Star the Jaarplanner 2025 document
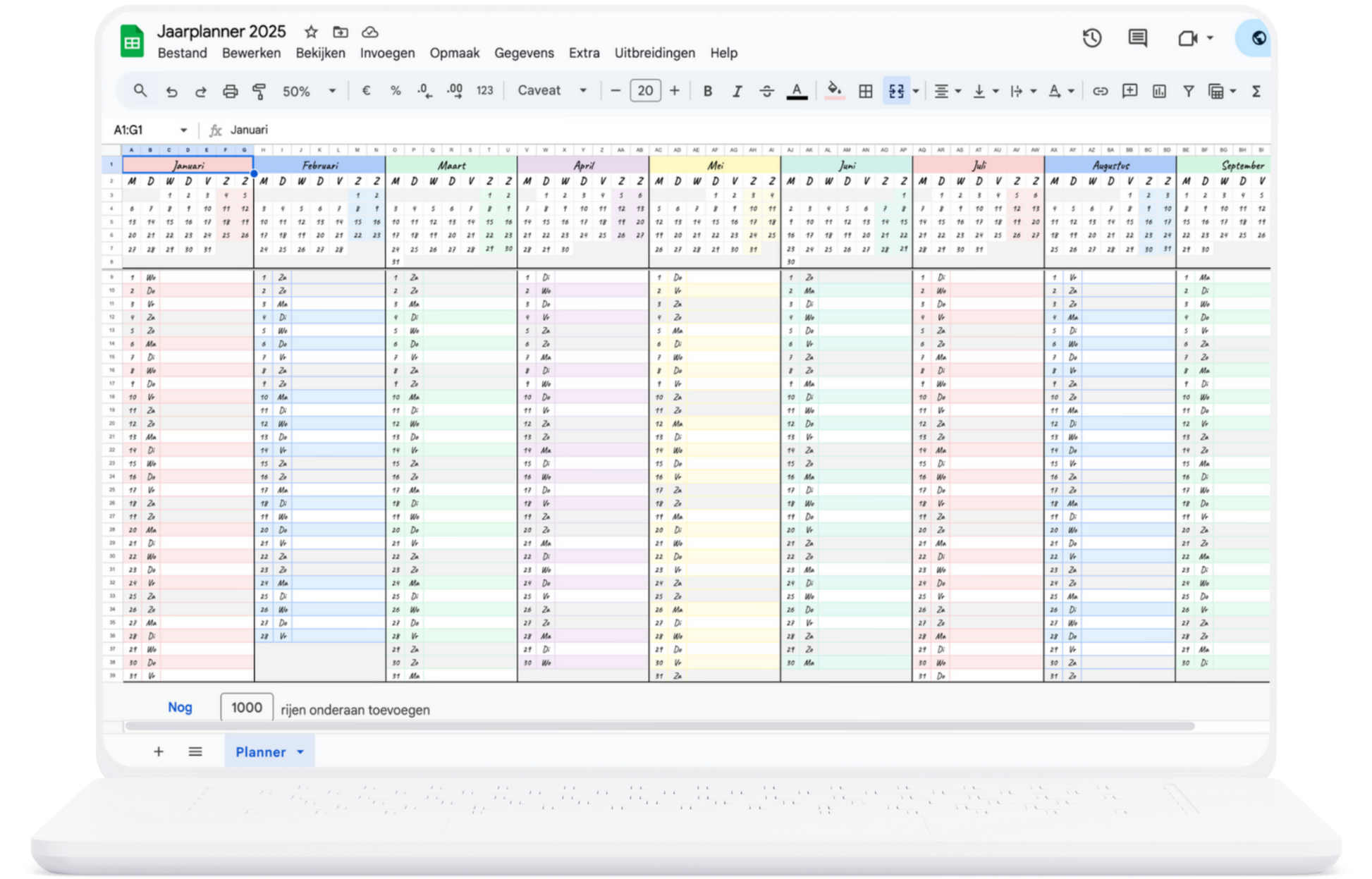The image size is (1372, 879). [x=311, y=32]
